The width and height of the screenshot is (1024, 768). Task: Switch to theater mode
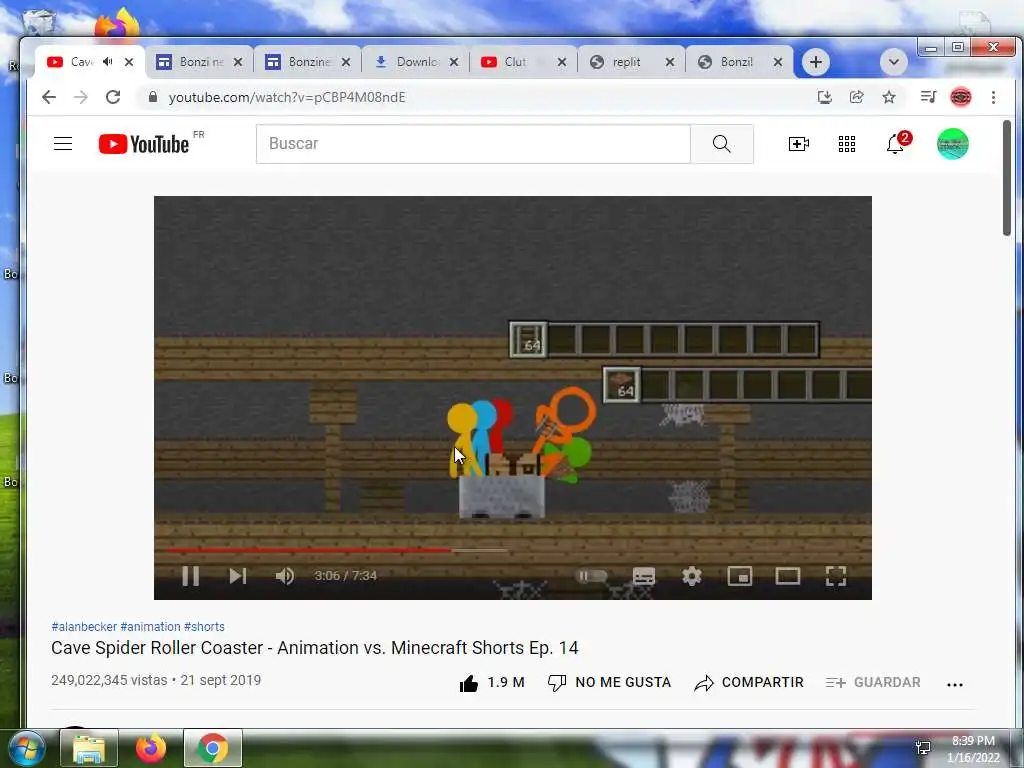coord(788,575)
